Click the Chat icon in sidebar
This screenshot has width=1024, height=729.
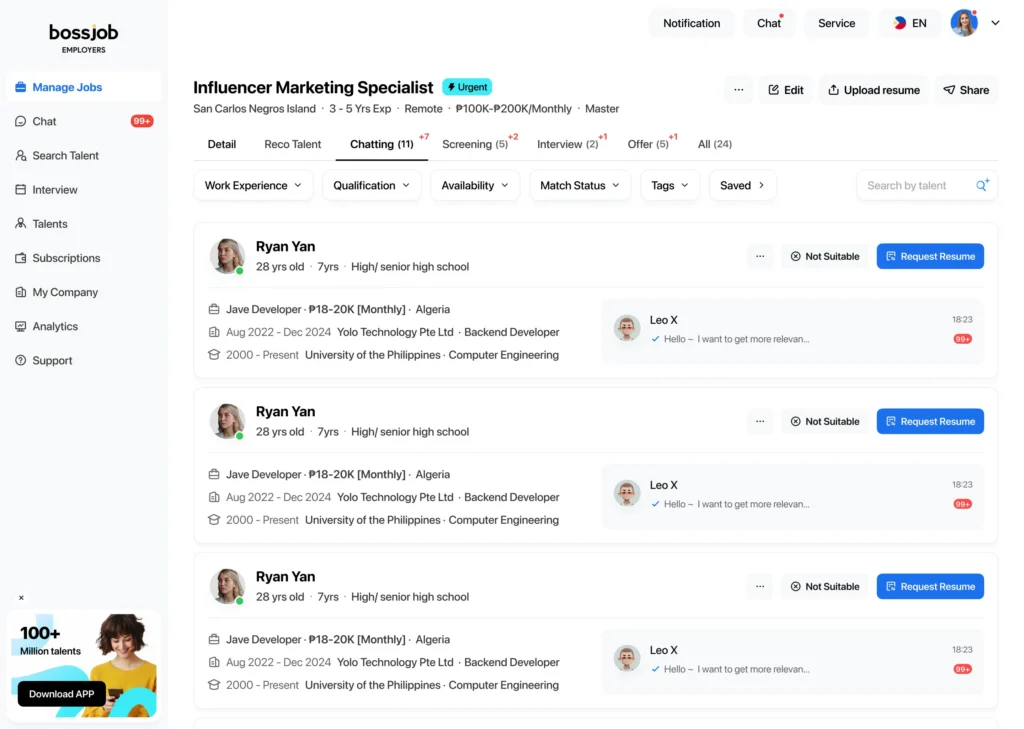coord(20,122)
